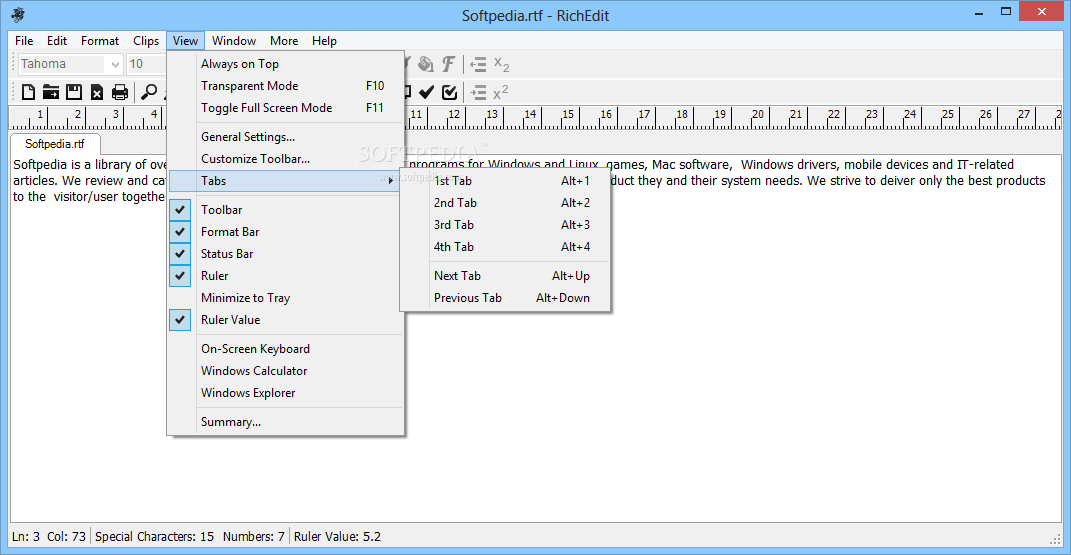Disable Ruler Value display

pos(286,319)
